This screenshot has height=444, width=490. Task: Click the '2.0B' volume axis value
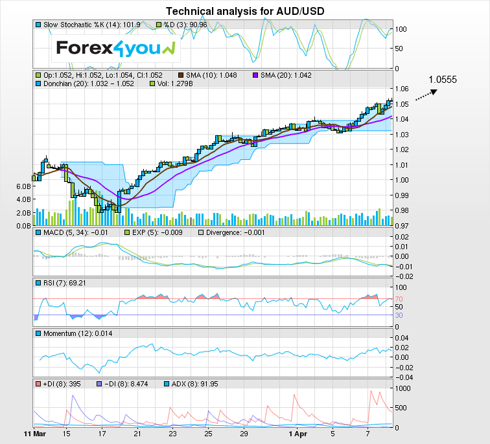coord(24,213)
